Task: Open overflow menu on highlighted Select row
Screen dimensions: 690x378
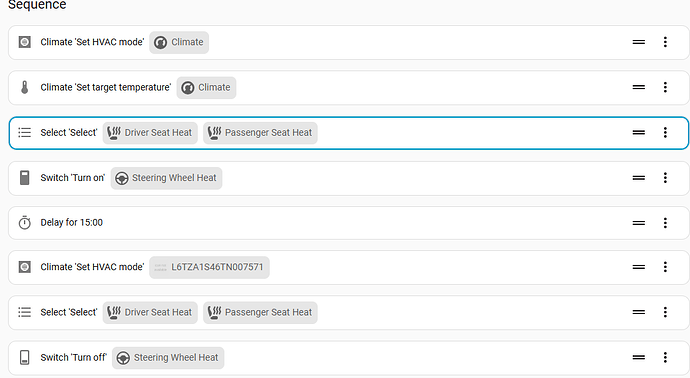Action: (x=665, y=132)
